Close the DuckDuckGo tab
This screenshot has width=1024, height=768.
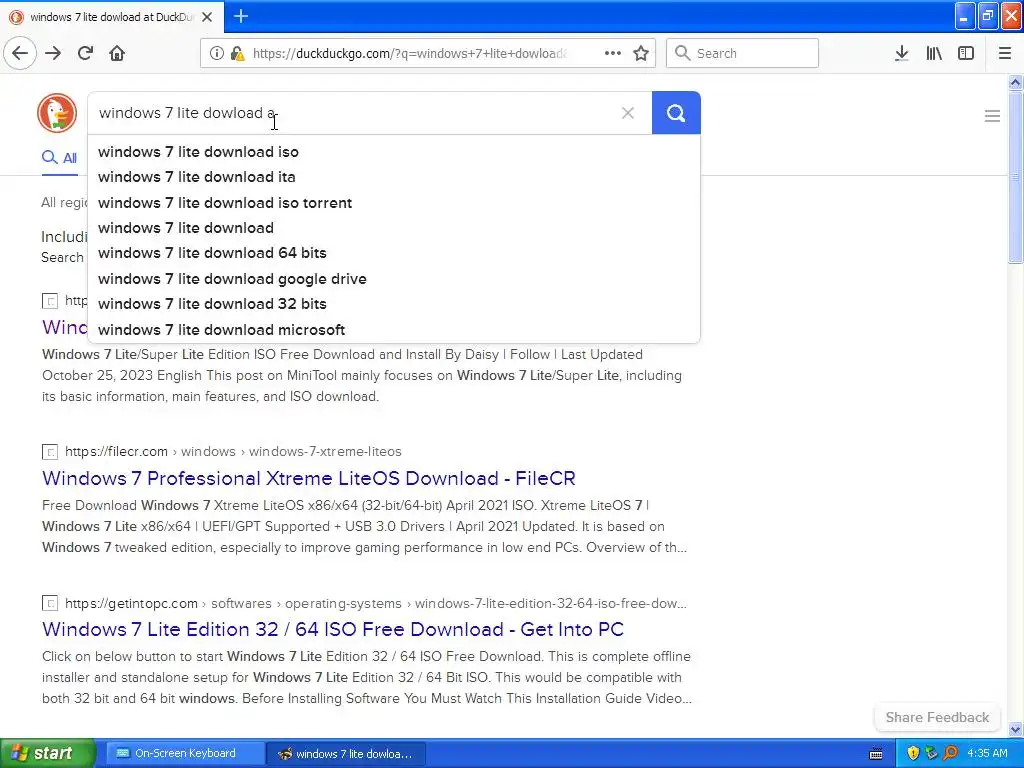click(207, 17)
